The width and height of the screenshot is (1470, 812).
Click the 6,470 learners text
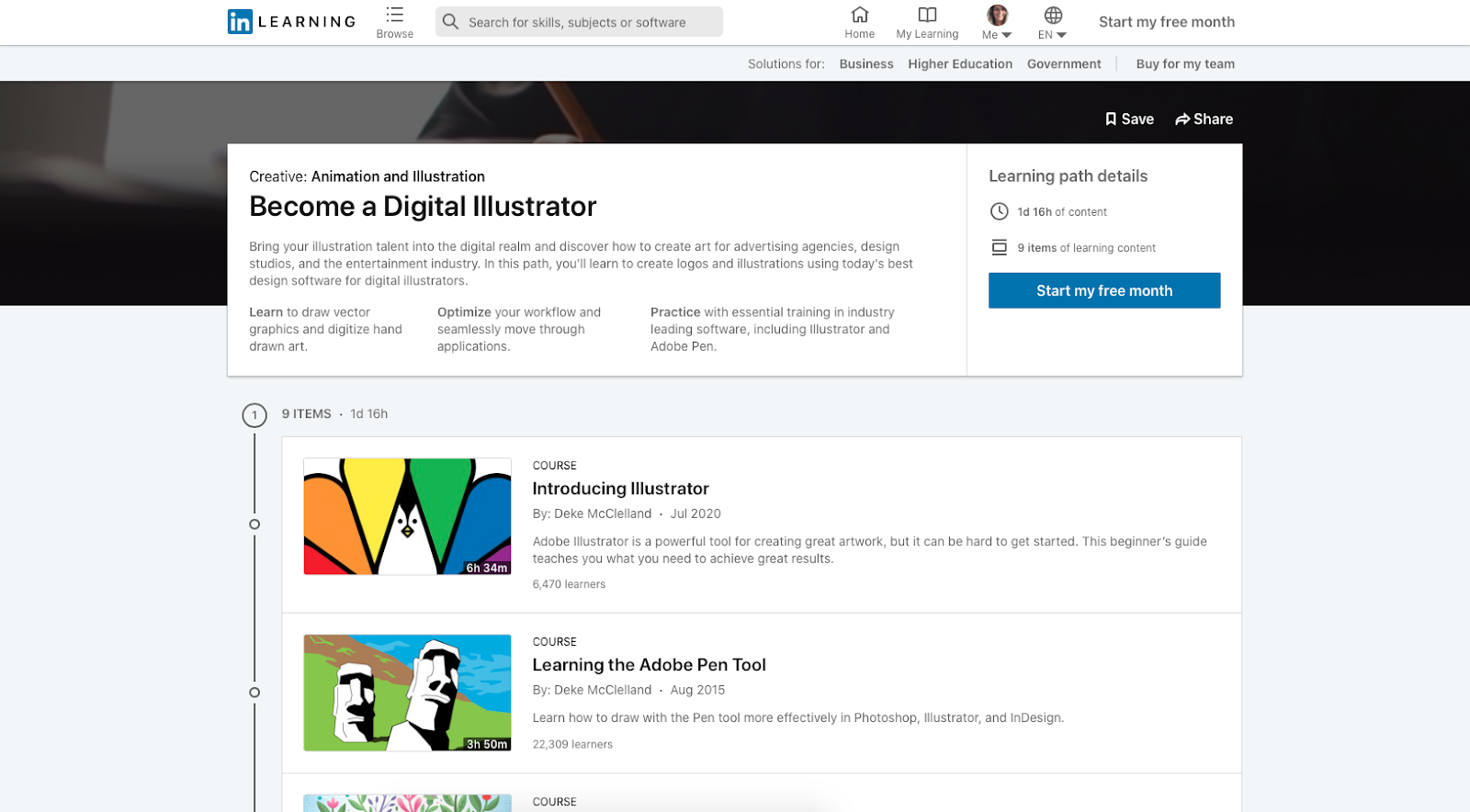click(x=569, y=584)
